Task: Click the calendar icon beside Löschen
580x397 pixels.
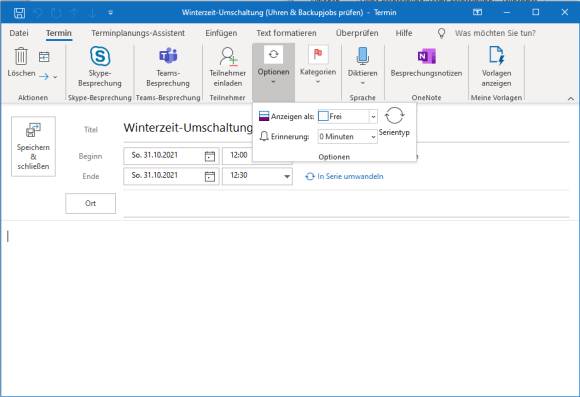Action: coord(44,57)
